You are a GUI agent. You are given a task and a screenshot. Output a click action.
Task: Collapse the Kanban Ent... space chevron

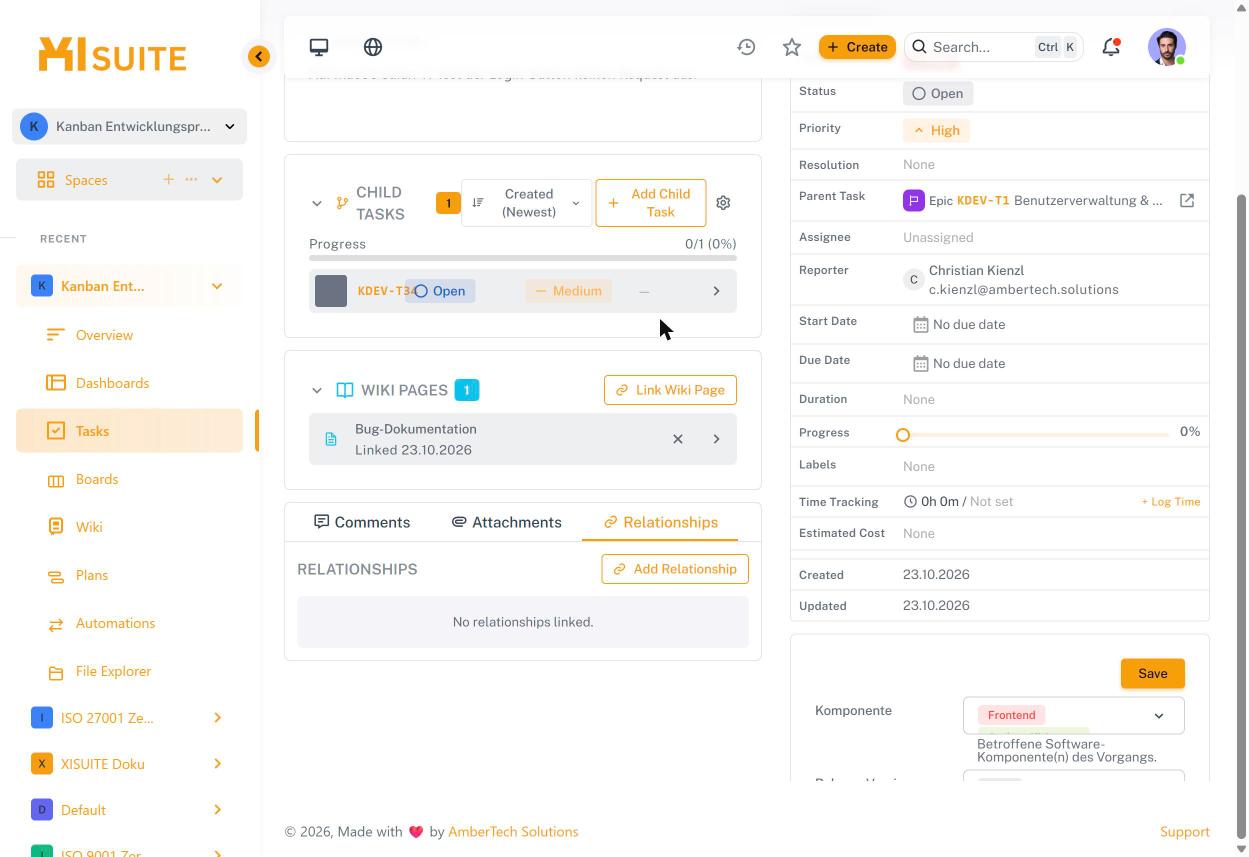coord(217,286)
